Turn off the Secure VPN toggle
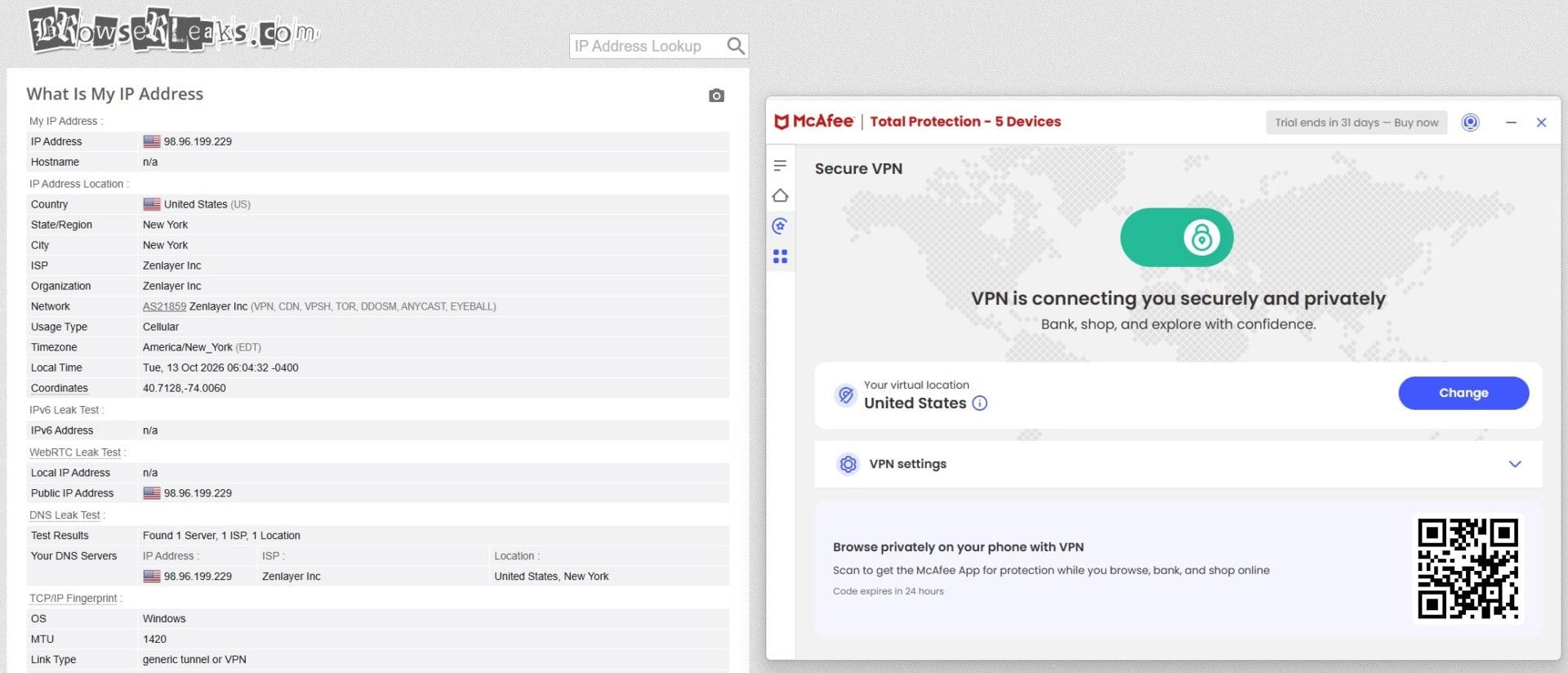 click(1177, 238)
